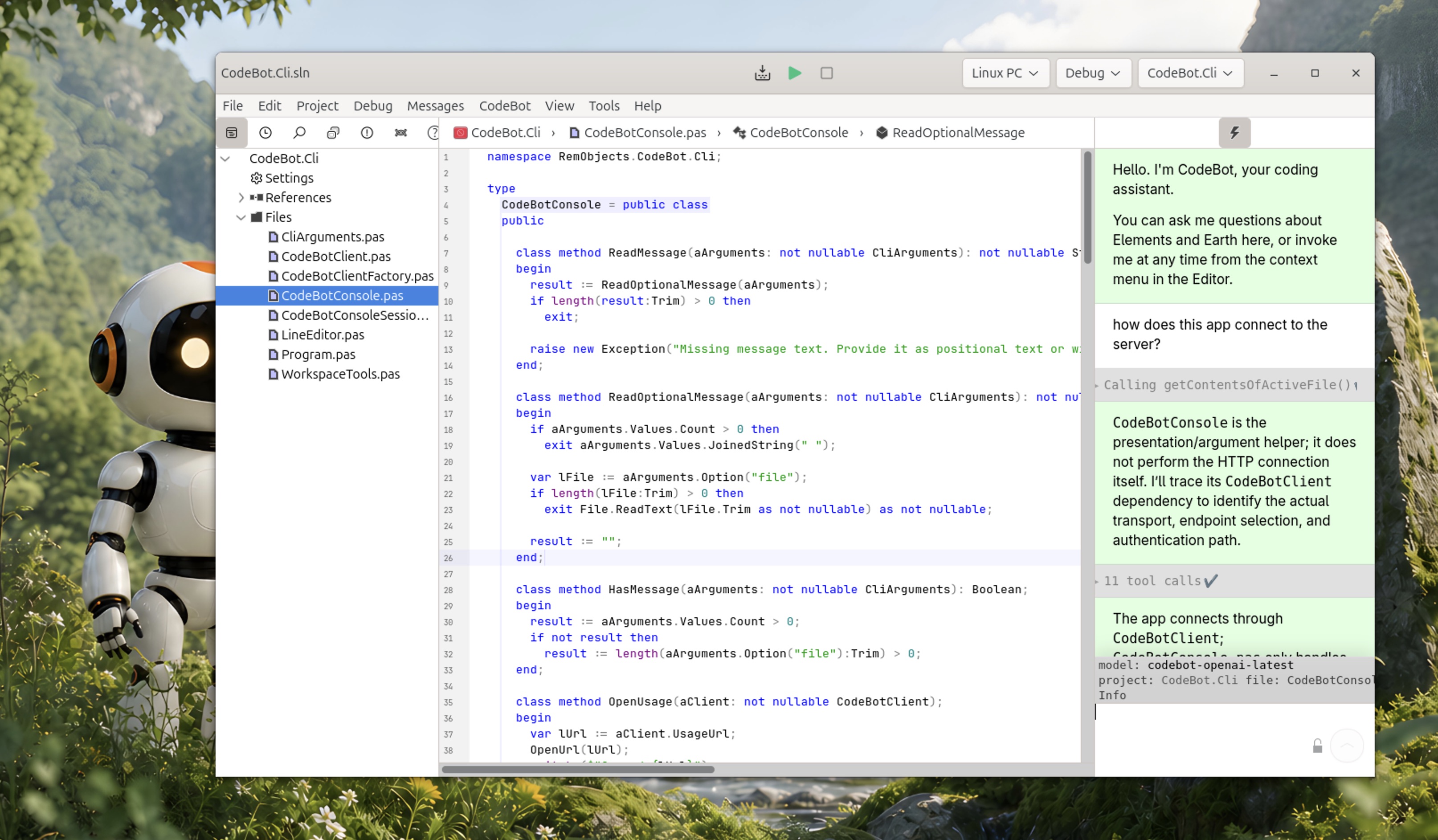
Task: Click the Files folder icon
Action: pyautogui.click(x=256, y=217)
